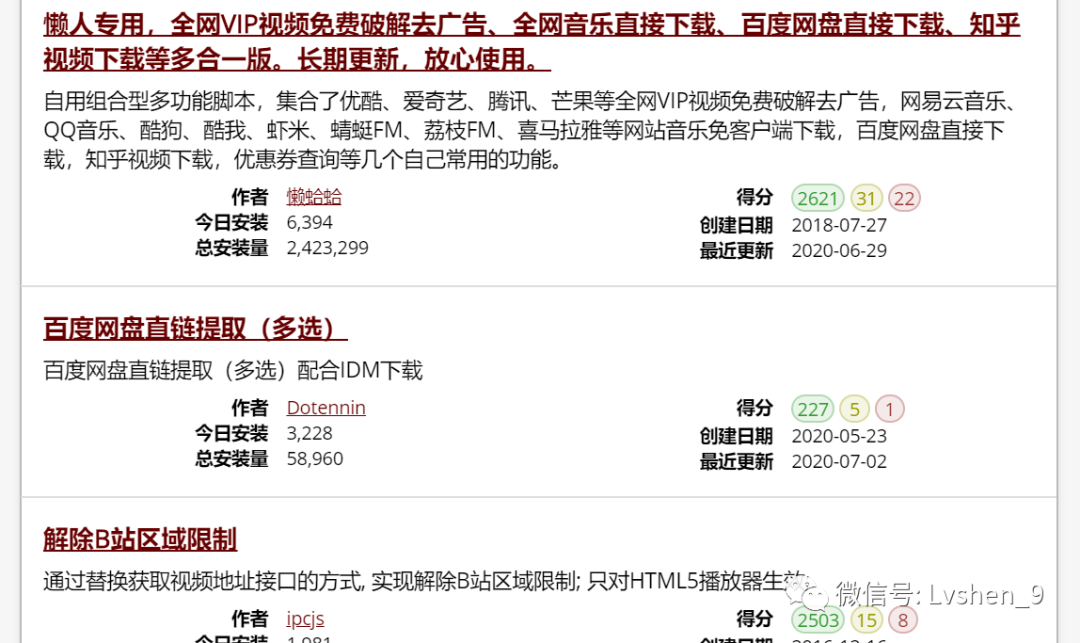Screen dimensions: 1080x643
Task: Click yellow score badge 31
Action: [866, 198]
